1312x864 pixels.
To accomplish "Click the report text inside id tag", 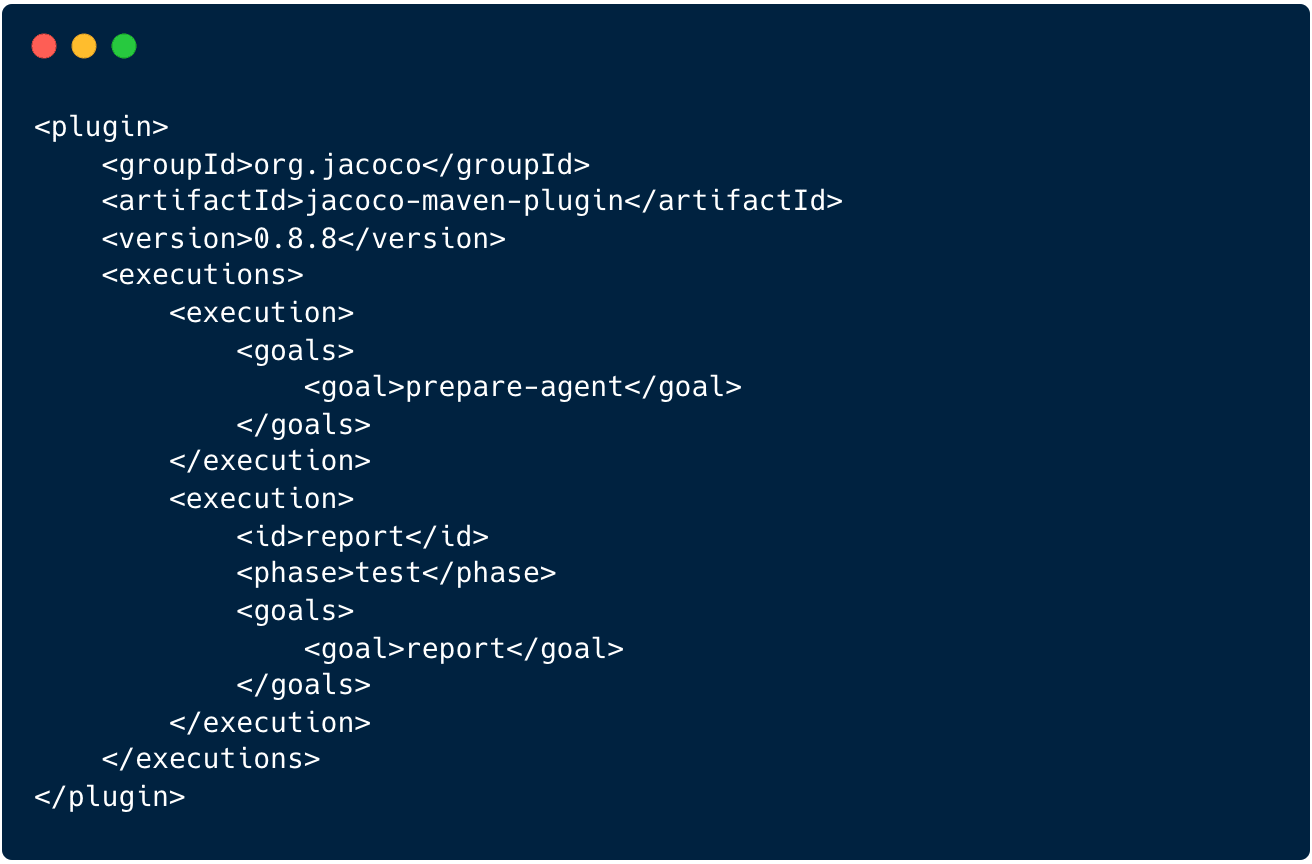I will click(354, 536).
